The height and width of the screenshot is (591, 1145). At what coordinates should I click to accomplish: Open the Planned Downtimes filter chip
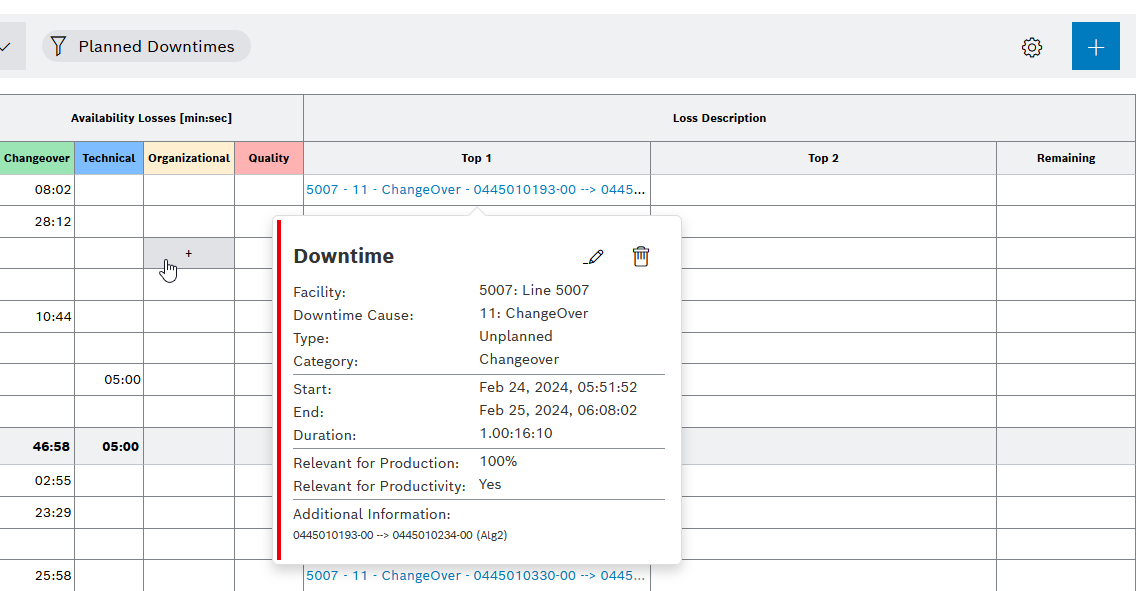pyautogui.click(x=146, y=45)
